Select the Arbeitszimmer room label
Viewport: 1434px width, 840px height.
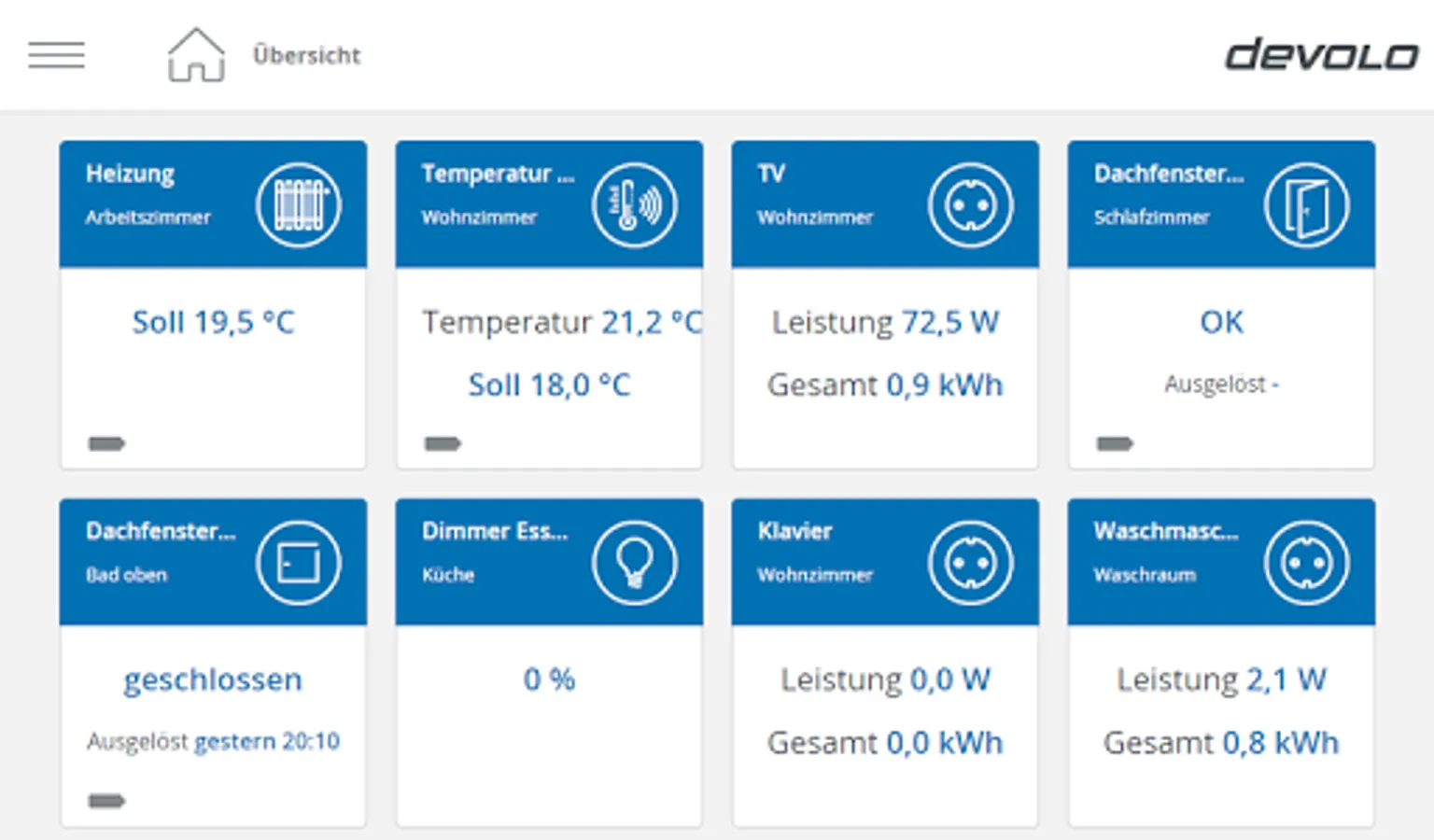point(148,217)
